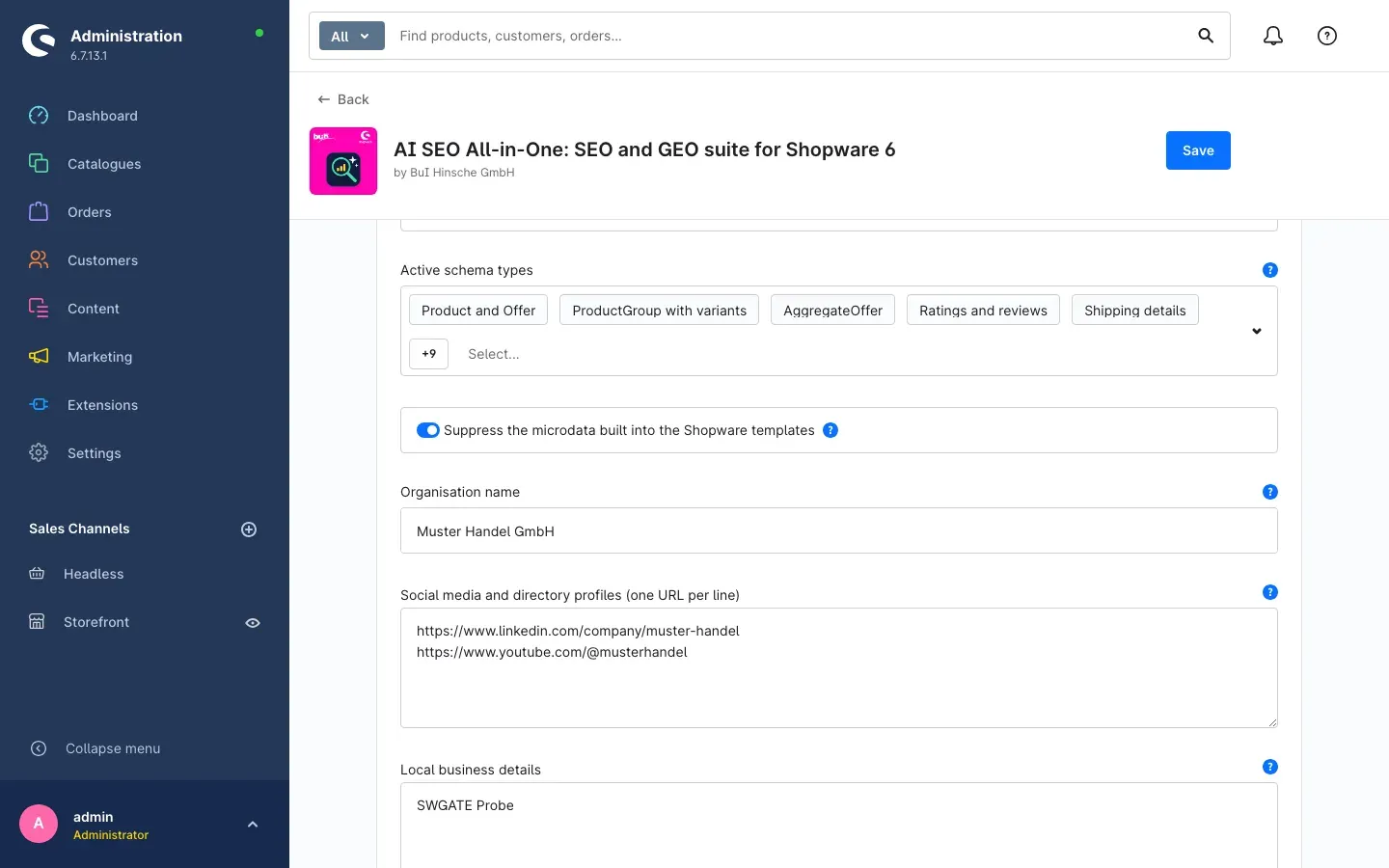Open the help center question icon
Viewport: 1389px width, 868px height.
coord(1327,36)
